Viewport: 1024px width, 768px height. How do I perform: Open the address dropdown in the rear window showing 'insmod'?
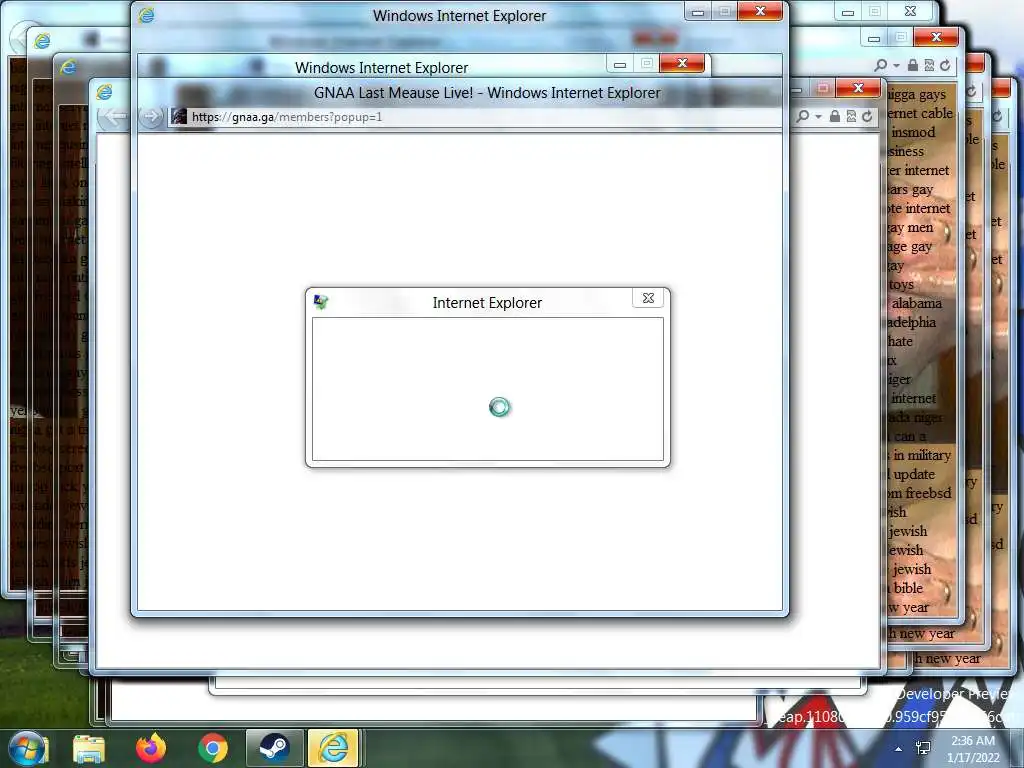(896, 65)
